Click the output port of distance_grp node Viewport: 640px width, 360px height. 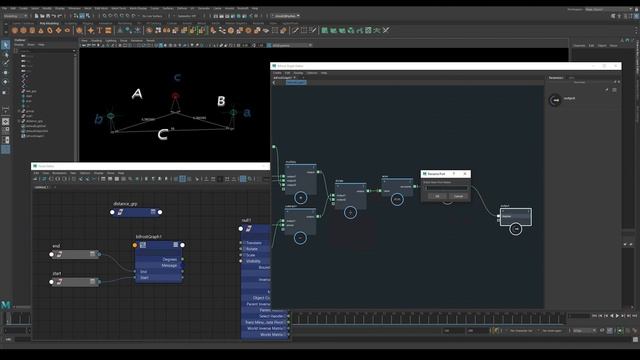[160, 212]
